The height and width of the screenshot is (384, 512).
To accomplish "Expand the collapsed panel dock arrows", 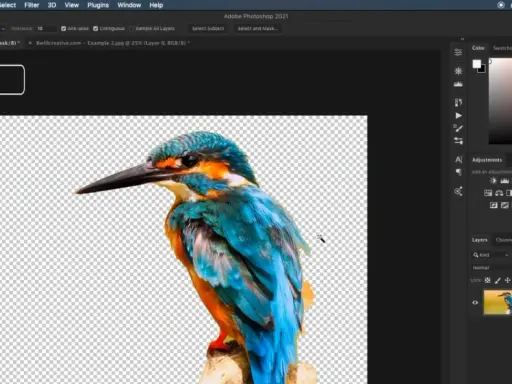I will 462,39.
